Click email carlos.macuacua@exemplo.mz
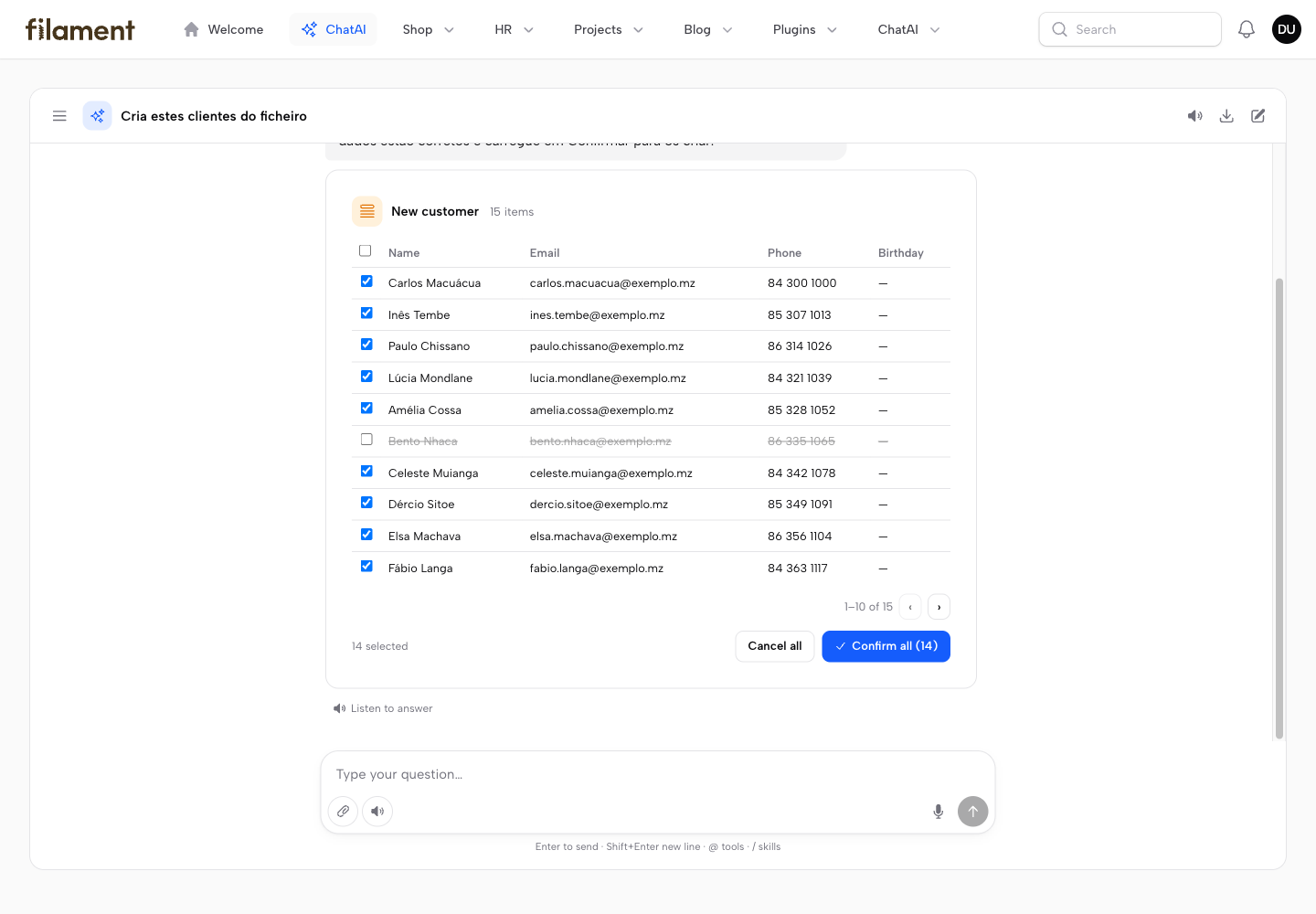 [612, 283]
